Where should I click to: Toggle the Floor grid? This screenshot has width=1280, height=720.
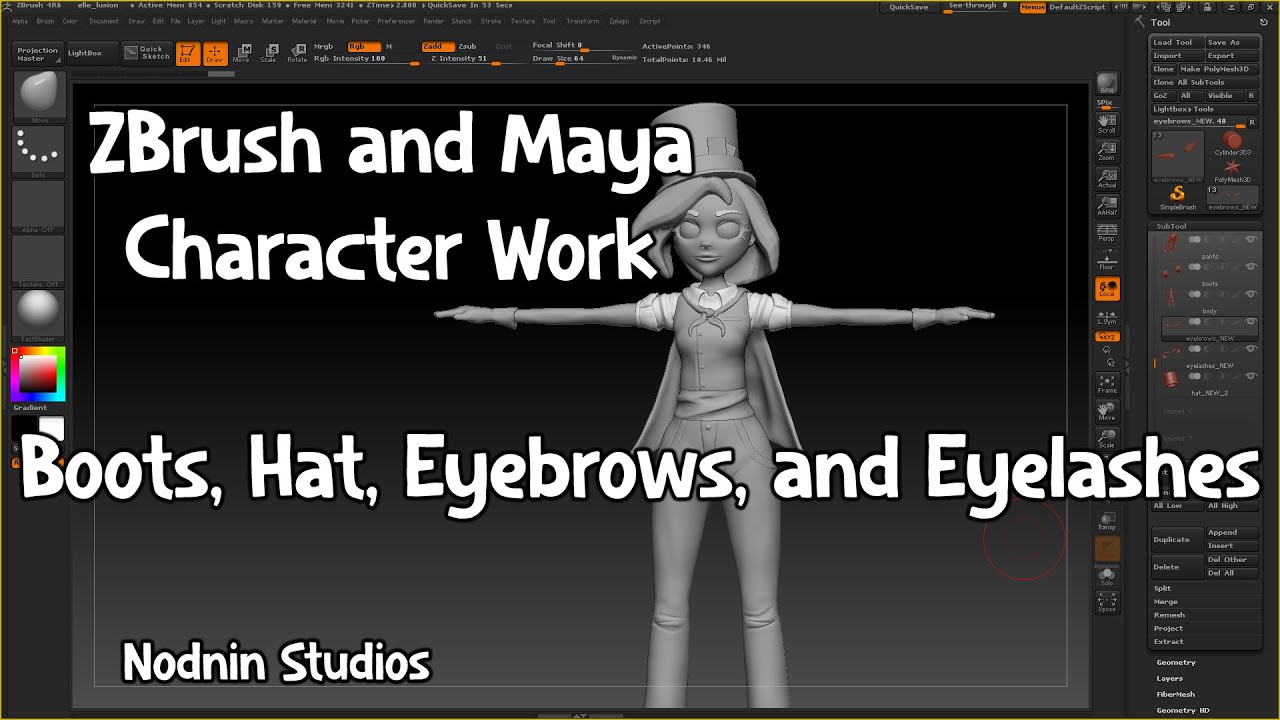click(x=1107, y=260)
